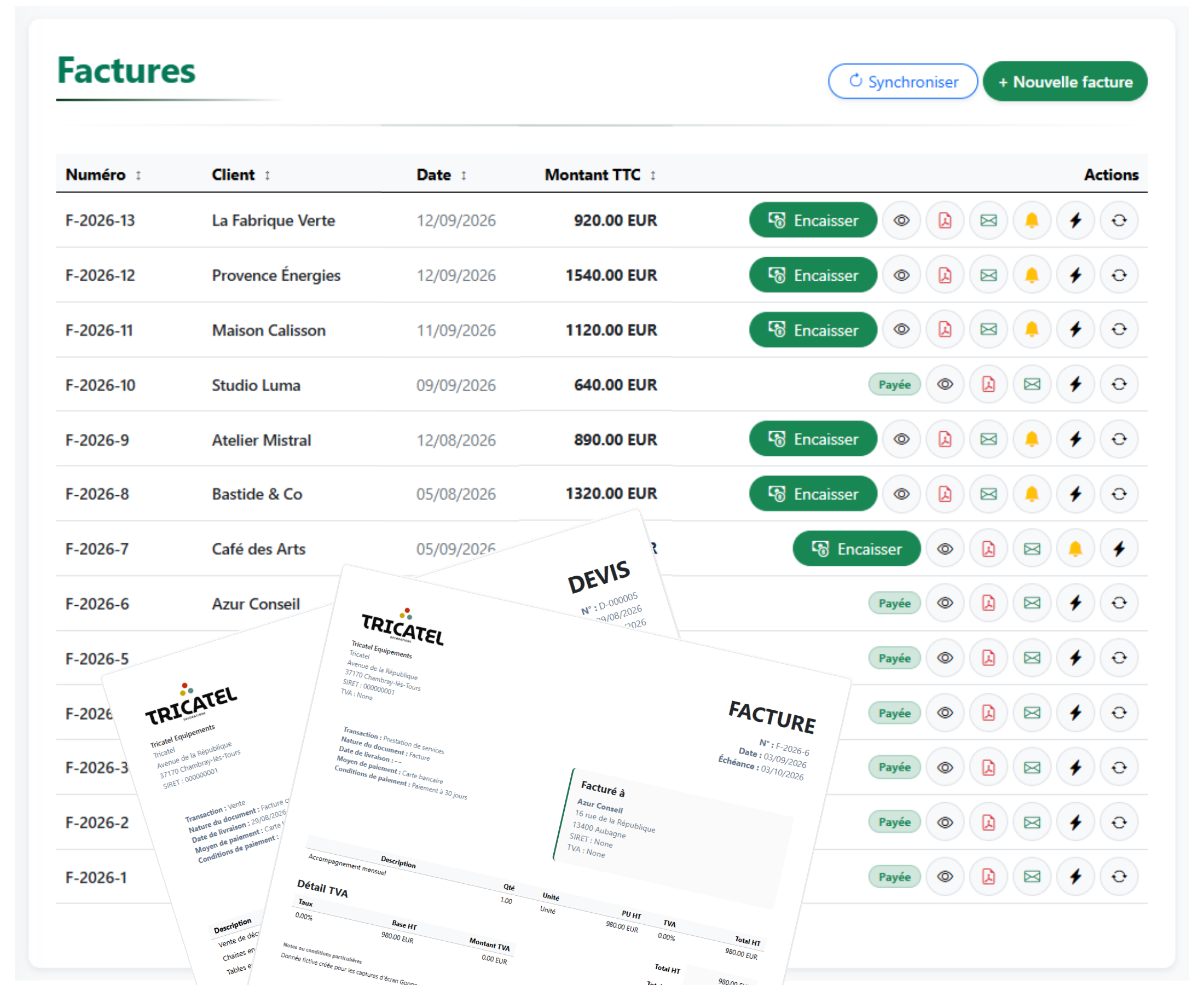
Task: Open the DEVIS document preview thumbnail
Action: (x=601, y=573)
